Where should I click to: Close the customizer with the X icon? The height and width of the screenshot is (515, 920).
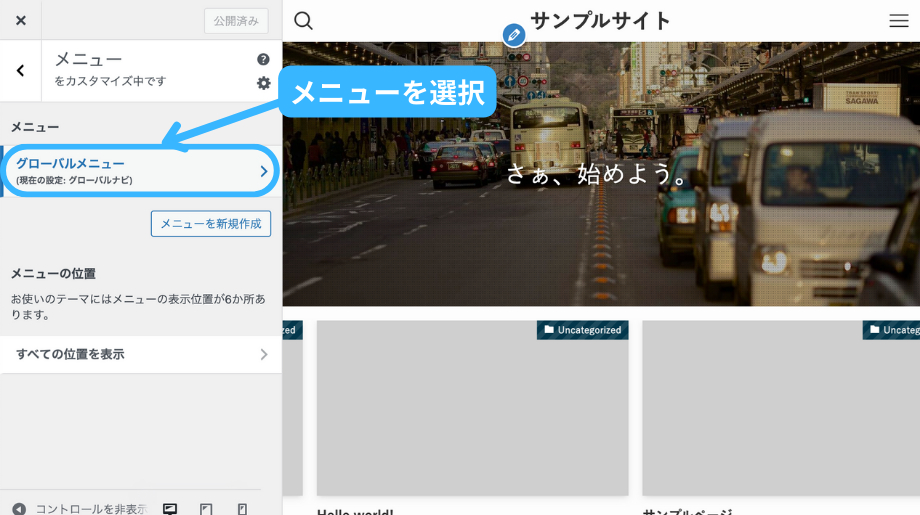tap(21, 21)
